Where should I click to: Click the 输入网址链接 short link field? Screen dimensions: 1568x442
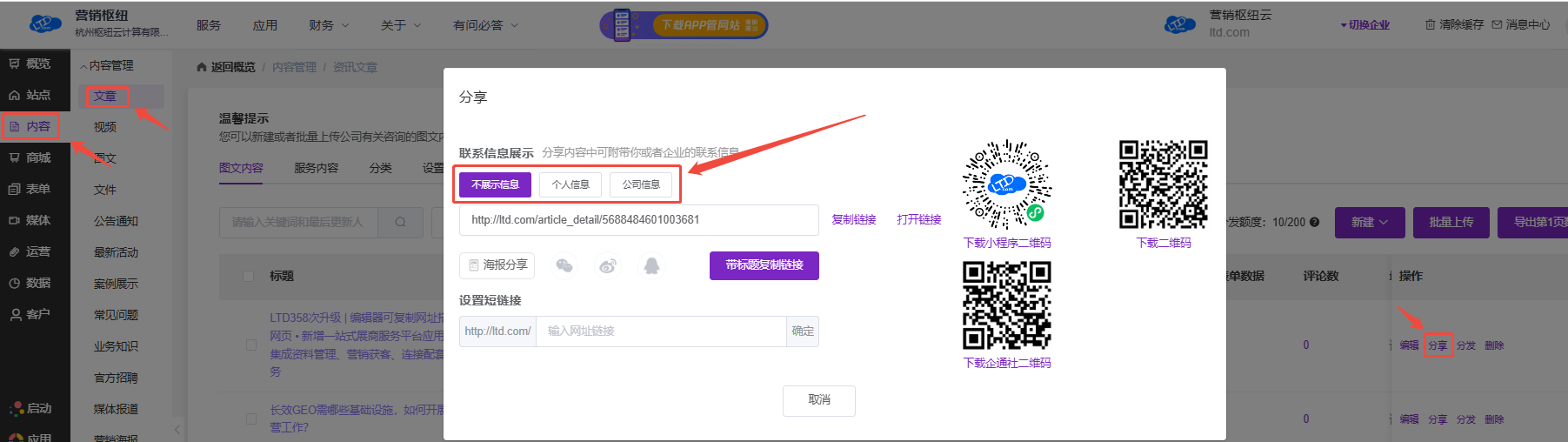(661, 331)
